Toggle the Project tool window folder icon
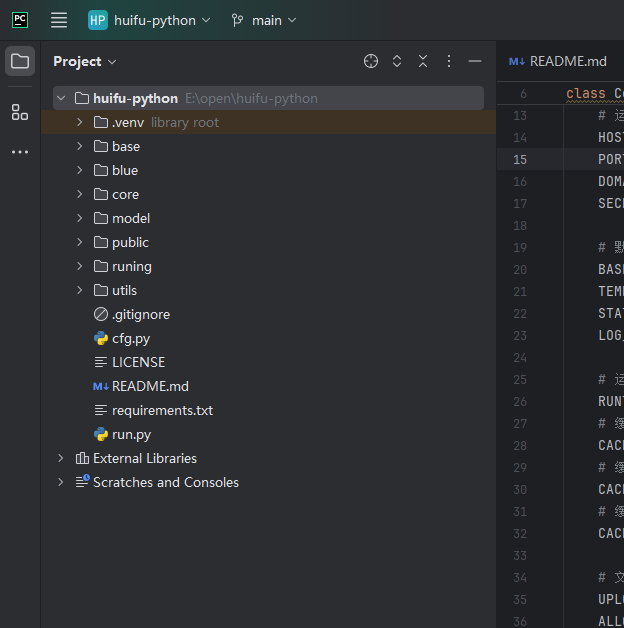Screen dimensions: 624x628 click(x=20, y=61)
